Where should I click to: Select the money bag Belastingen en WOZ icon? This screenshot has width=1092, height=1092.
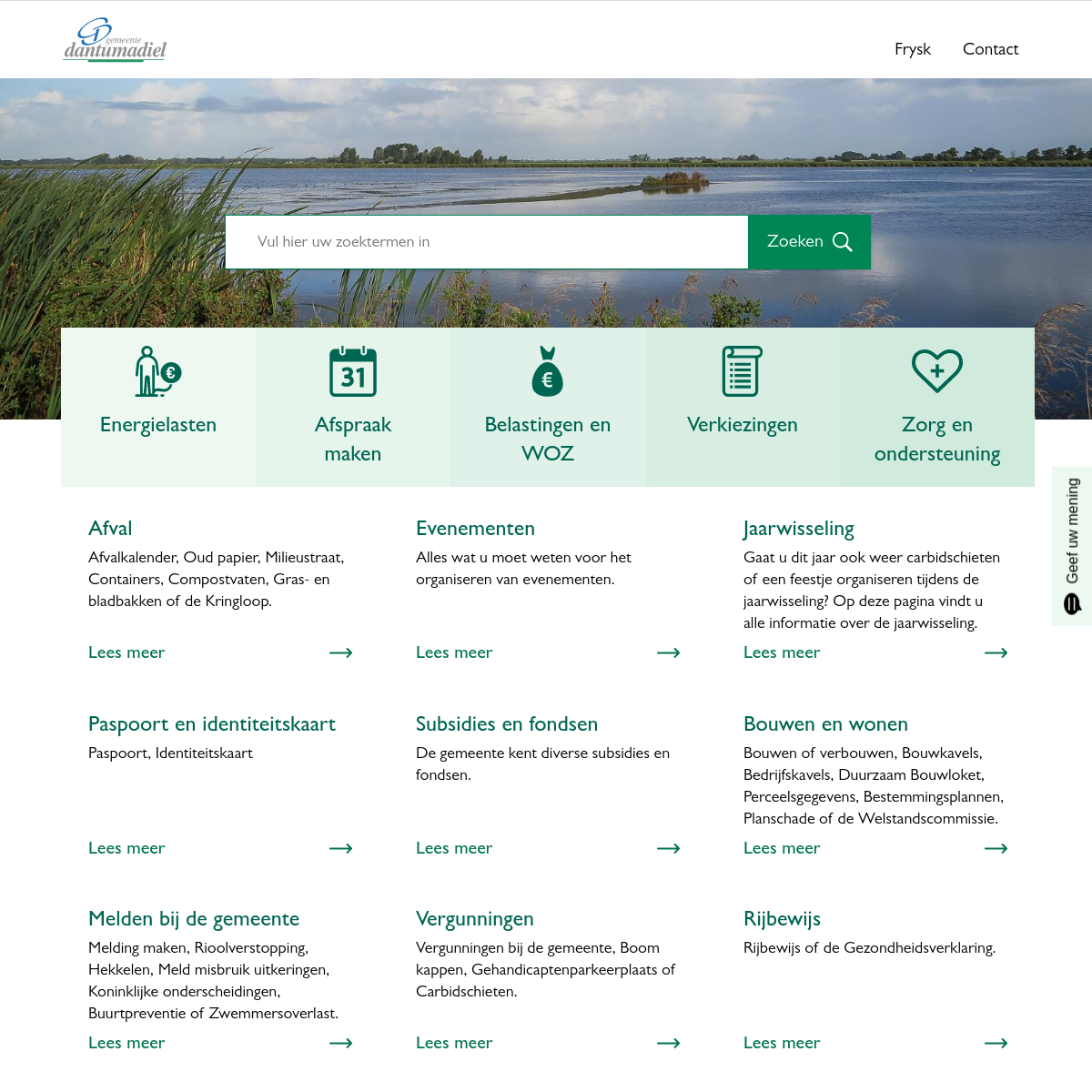coord(548,372)
